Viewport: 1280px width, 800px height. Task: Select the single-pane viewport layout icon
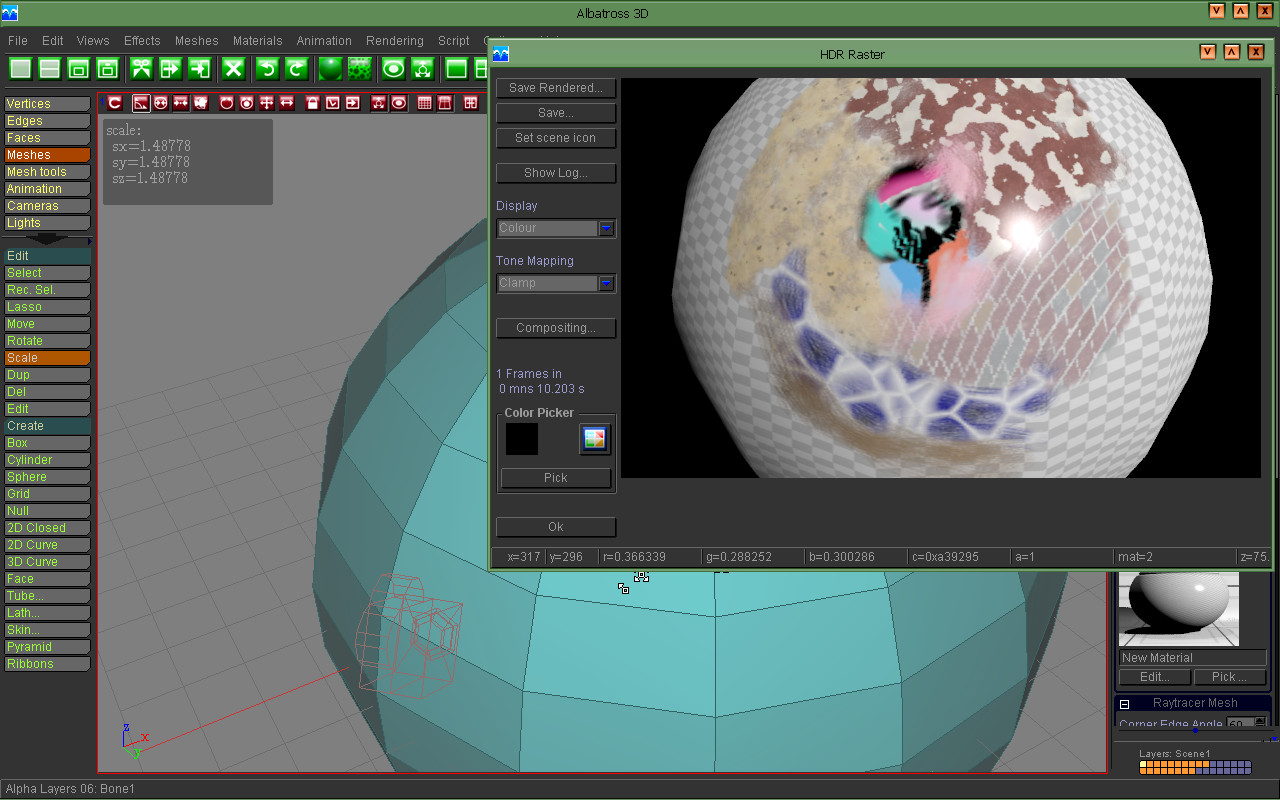tap(20, 68)
